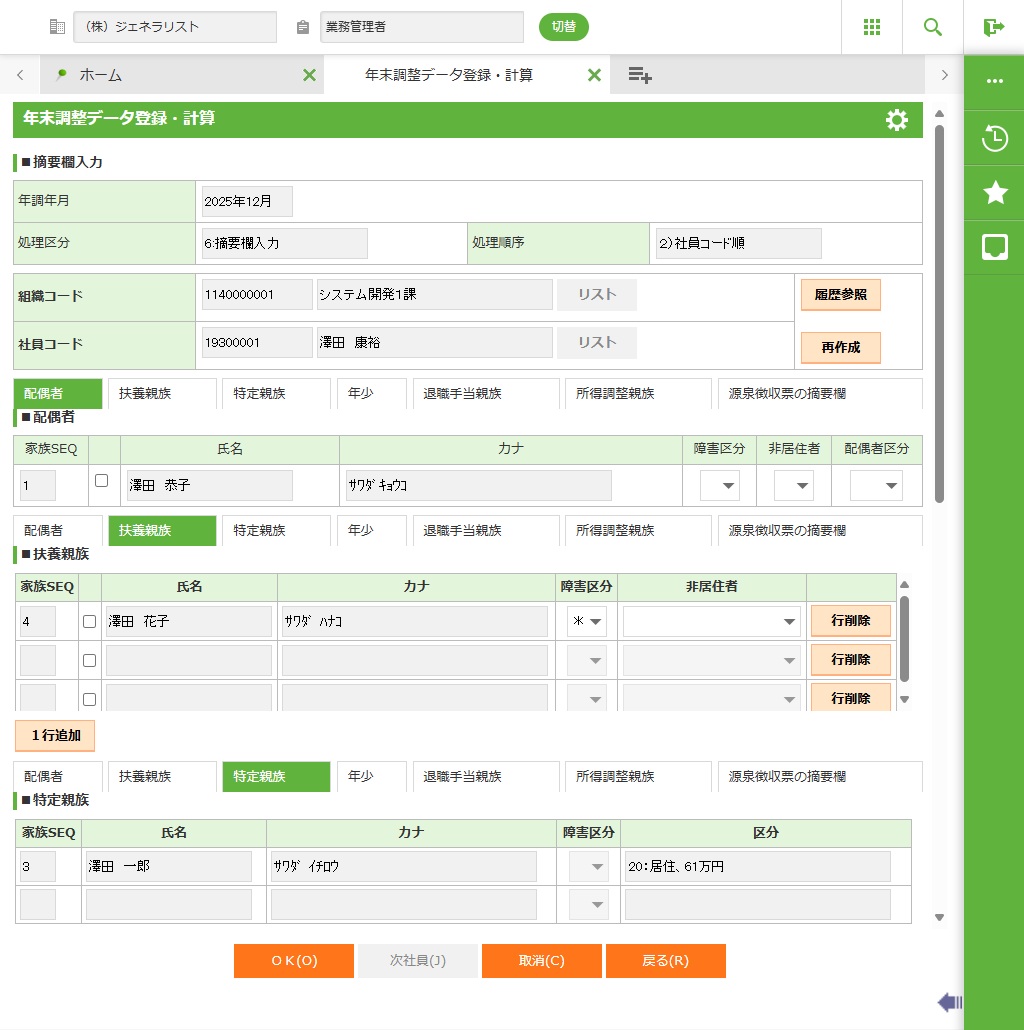Screen dimensions: 1024x1030
Task: Click the logout door icon
Action: click(993, 27)
